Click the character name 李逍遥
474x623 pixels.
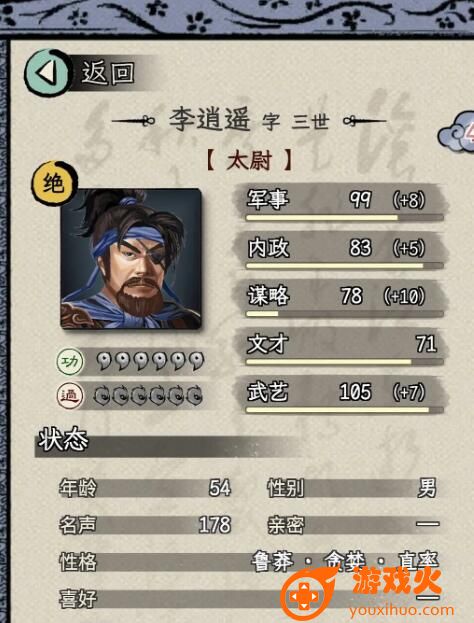210,119
